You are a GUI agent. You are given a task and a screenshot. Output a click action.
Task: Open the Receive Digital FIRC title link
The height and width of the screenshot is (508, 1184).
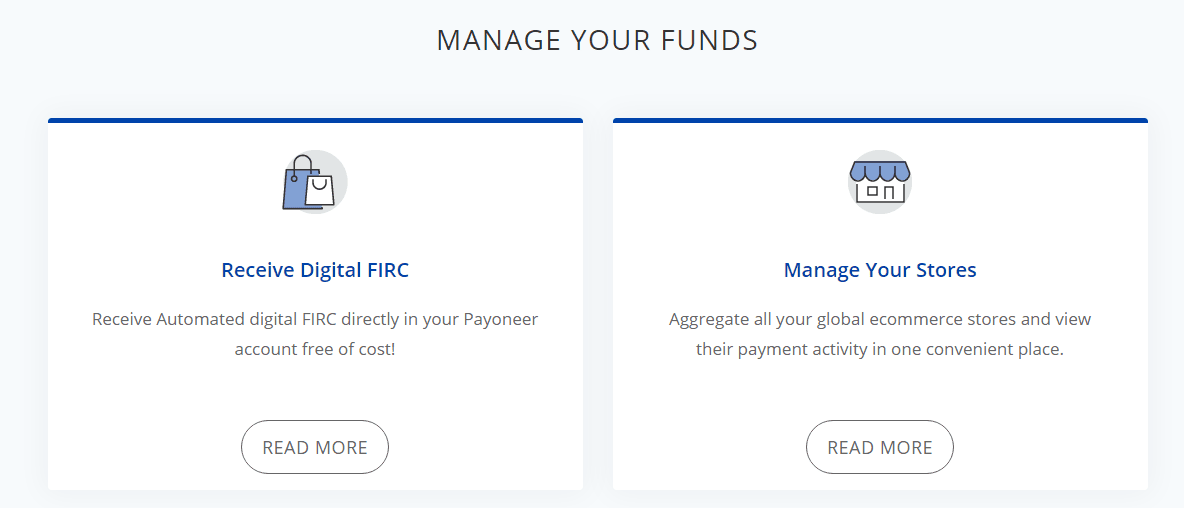(315, 269)
